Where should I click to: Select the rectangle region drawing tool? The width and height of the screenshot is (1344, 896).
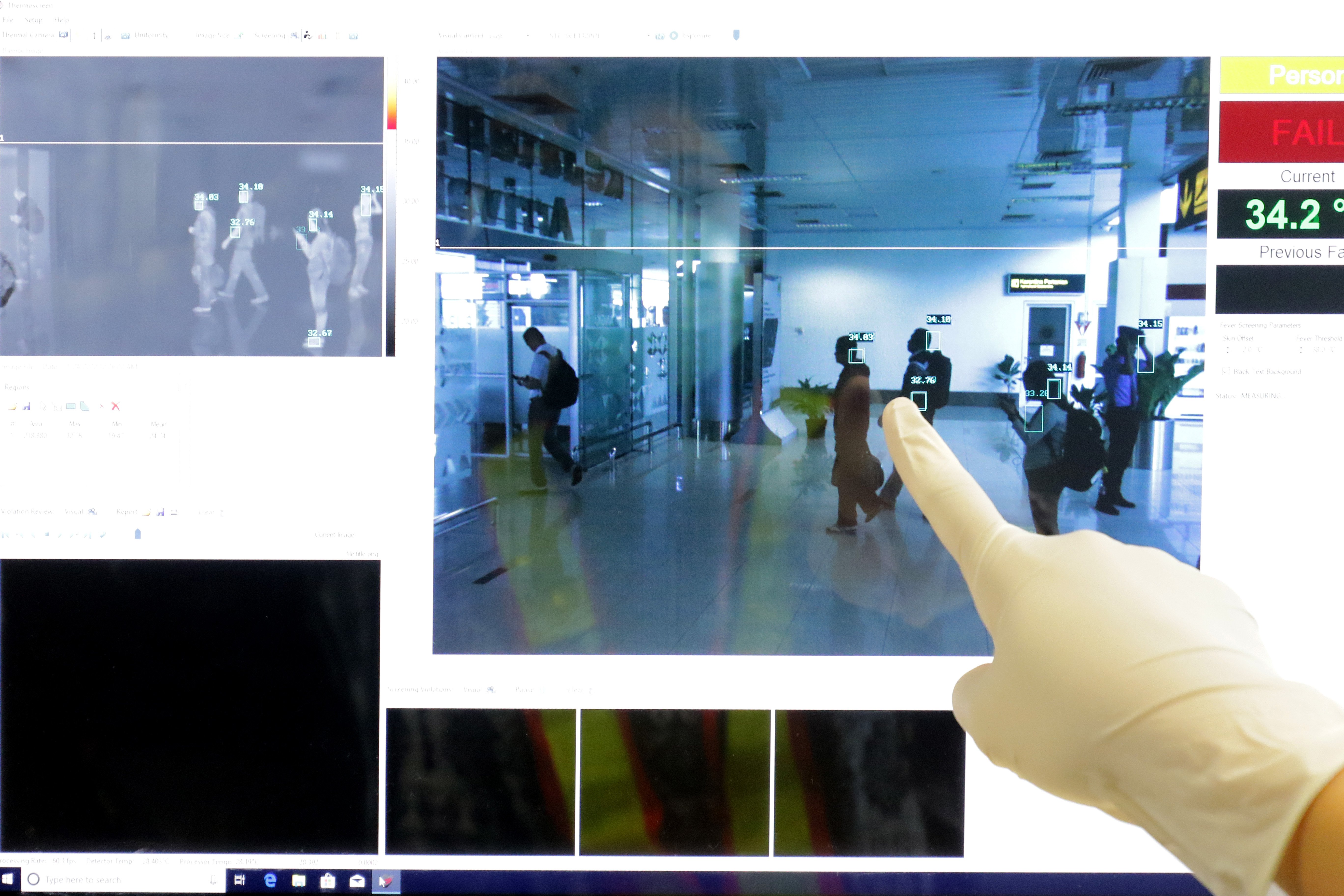tap(71, 406)
